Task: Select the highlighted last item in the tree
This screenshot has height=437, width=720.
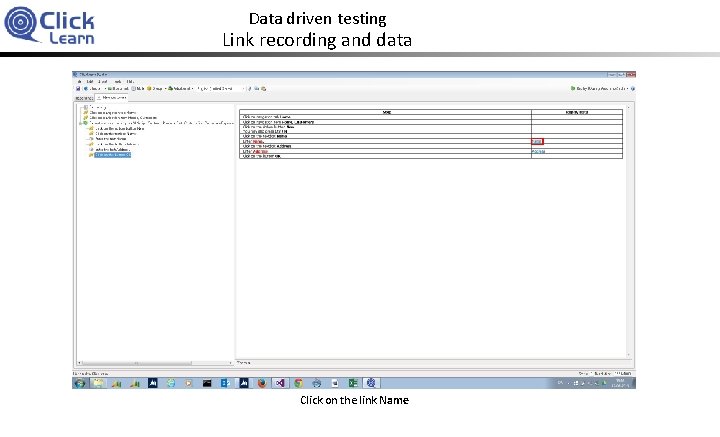Action: click(x=112, y=155)
